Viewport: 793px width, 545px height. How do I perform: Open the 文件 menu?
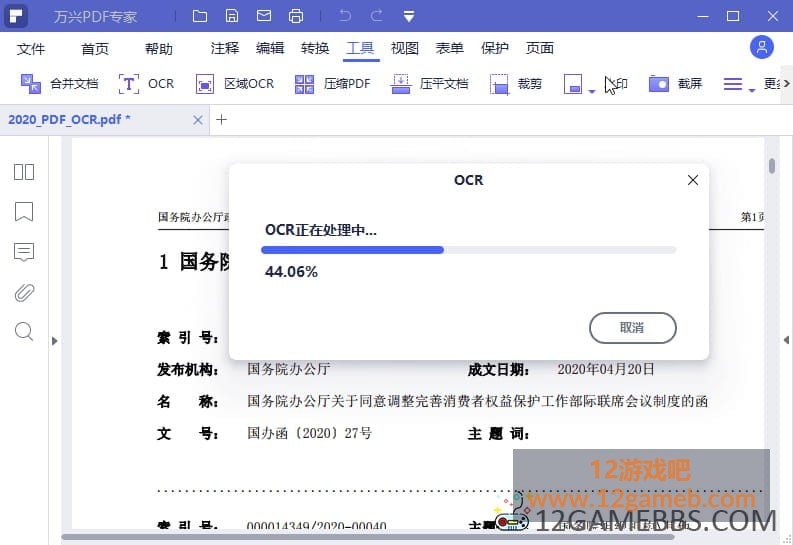(x=31, y=49)
